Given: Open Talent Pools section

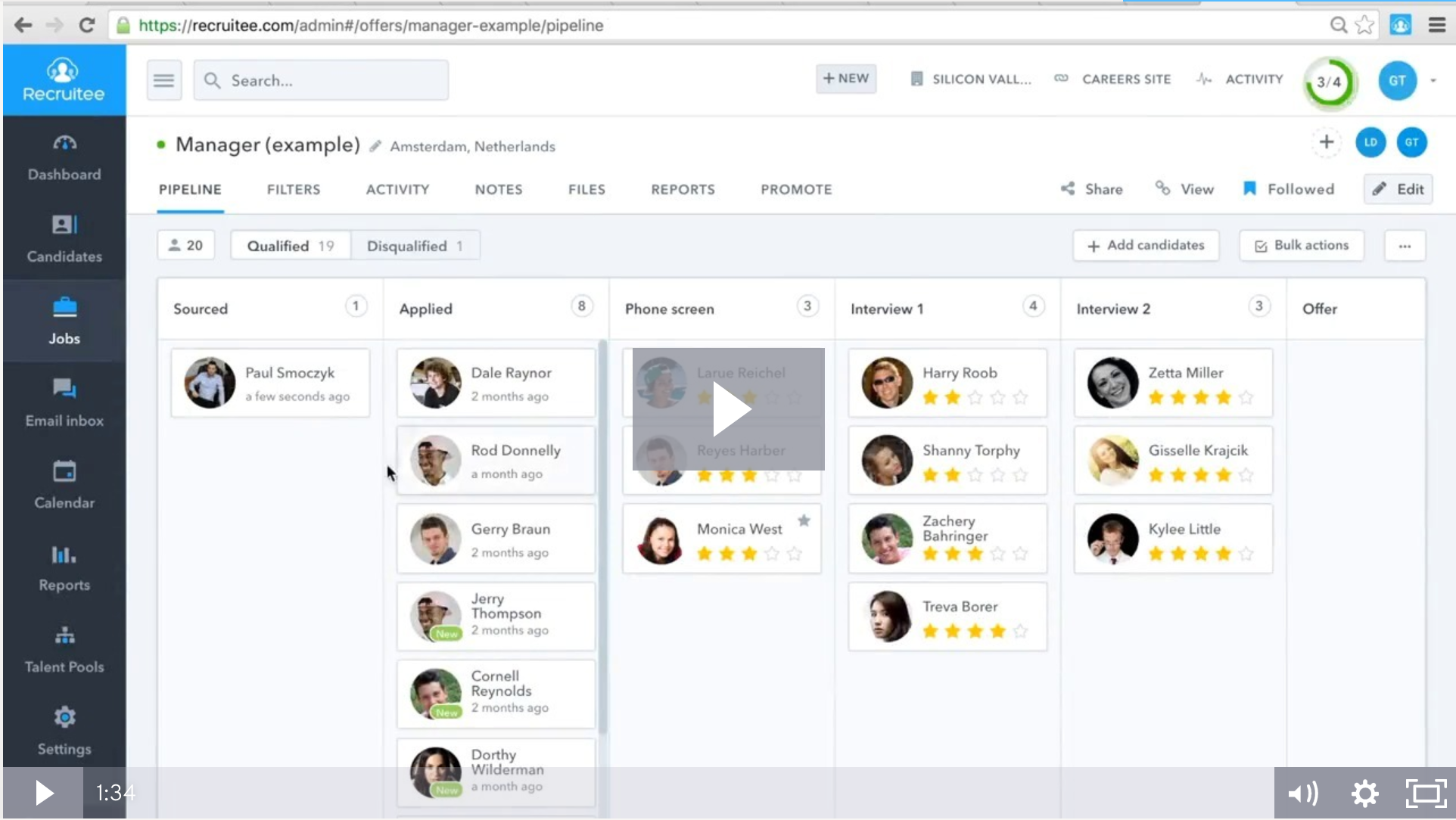Looking at the screenshot, I should (x=64, y=649).
